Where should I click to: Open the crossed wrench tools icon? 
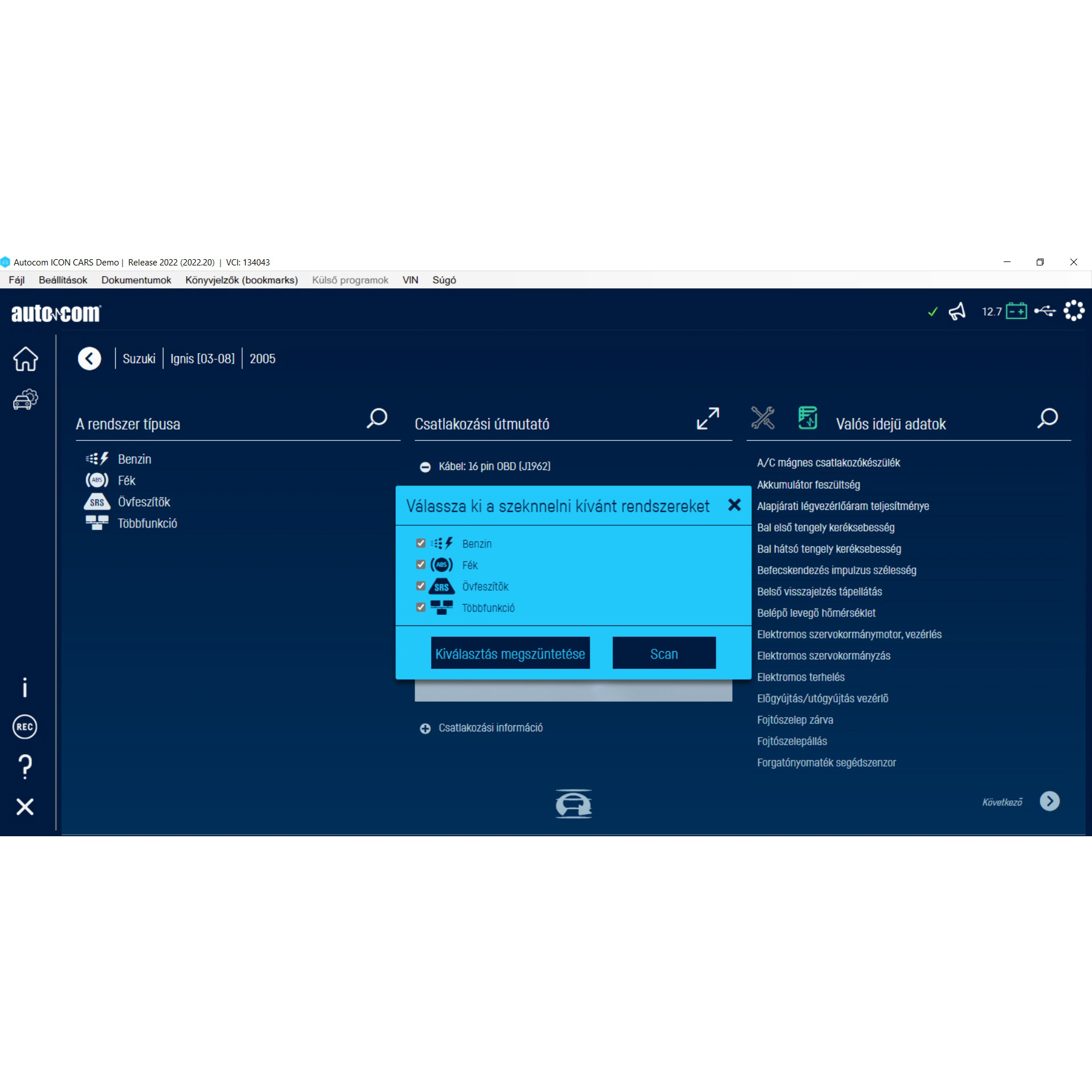tap(762, 418)
